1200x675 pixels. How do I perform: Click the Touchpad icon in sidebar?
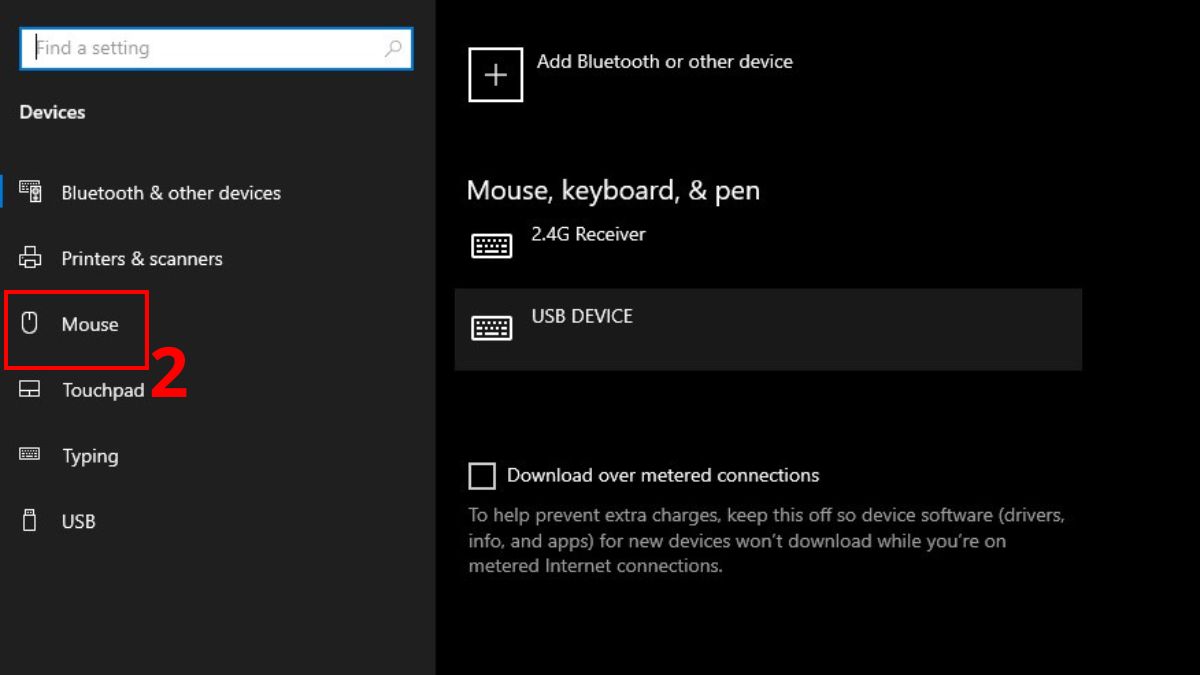point(30,389)
